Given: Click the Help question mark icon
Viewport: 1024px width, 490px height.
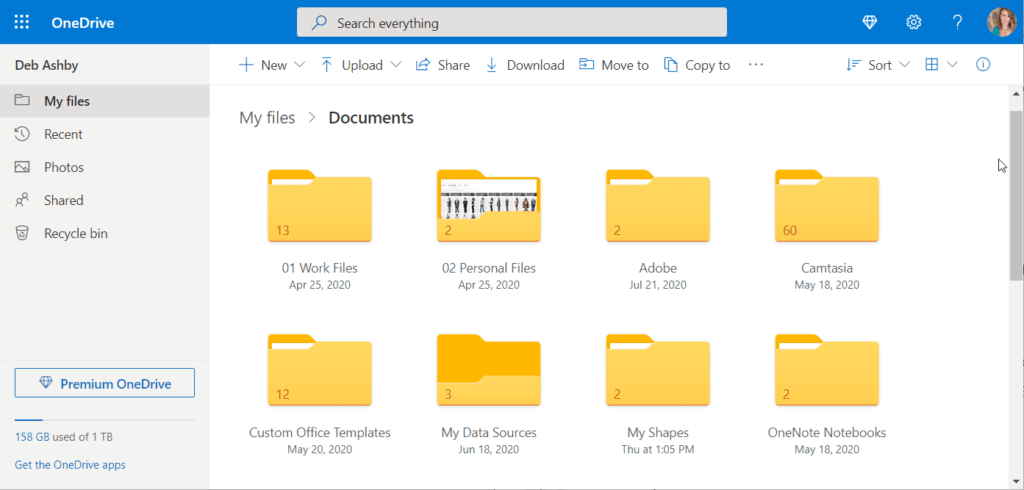Looking at the screenshot, I should [957, 22].
